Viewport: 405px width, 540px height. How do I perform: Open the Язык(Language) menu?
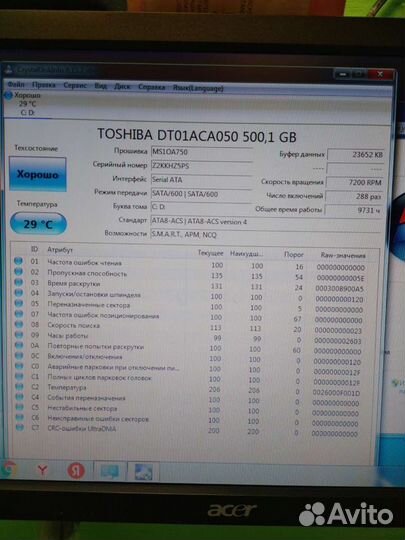pyautogui.click(x=198, y=88)
